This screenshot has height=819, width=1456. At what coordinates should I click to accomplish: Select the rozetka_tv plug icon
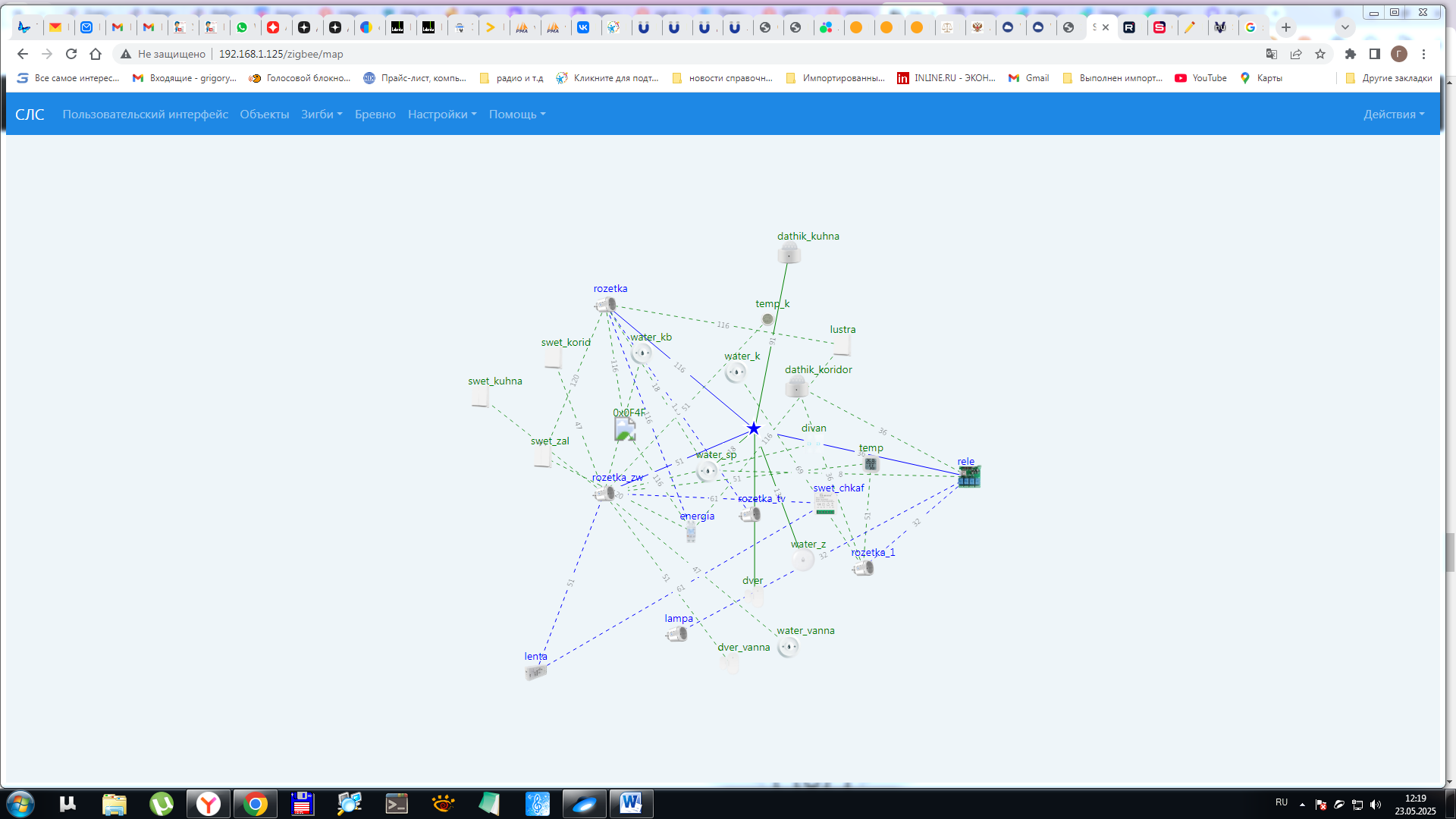[751, 515]
